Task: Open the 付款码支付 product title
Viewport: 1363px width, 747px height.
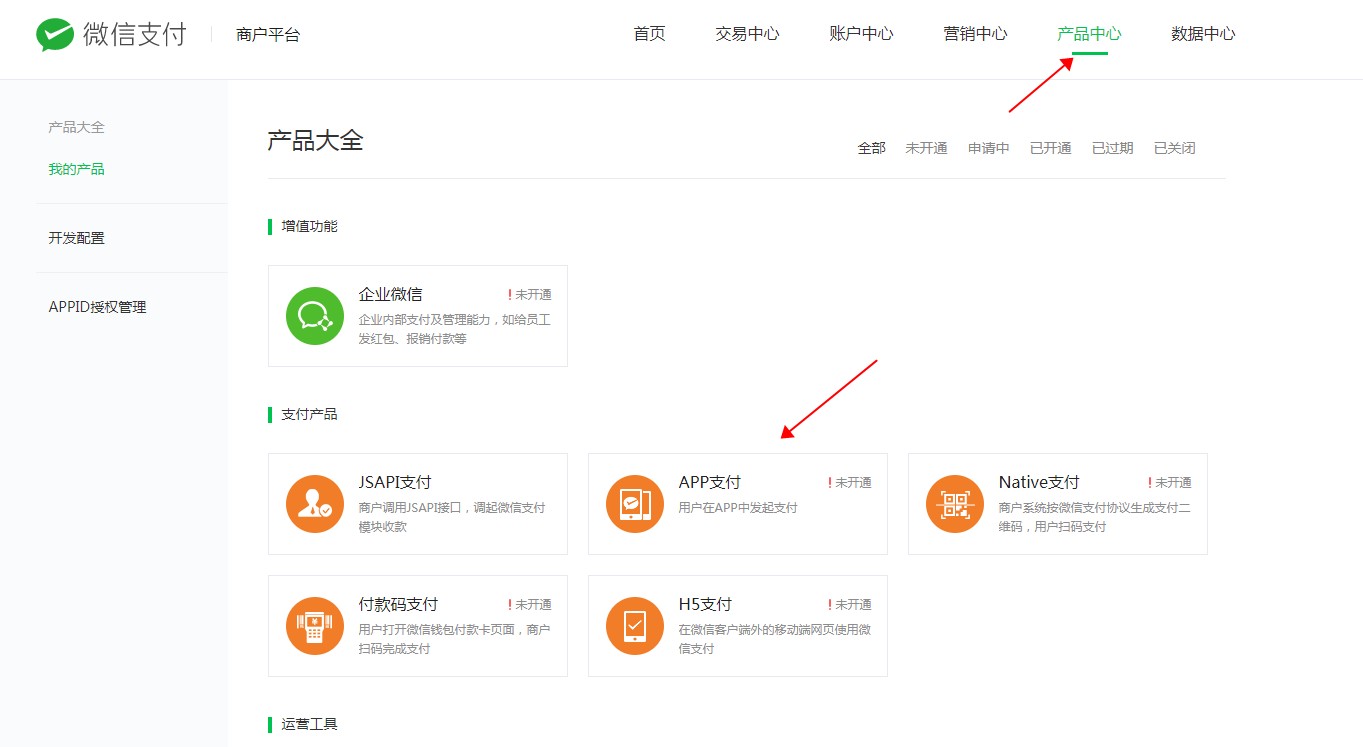Action: pyautogui.click(x=398, y=604)
